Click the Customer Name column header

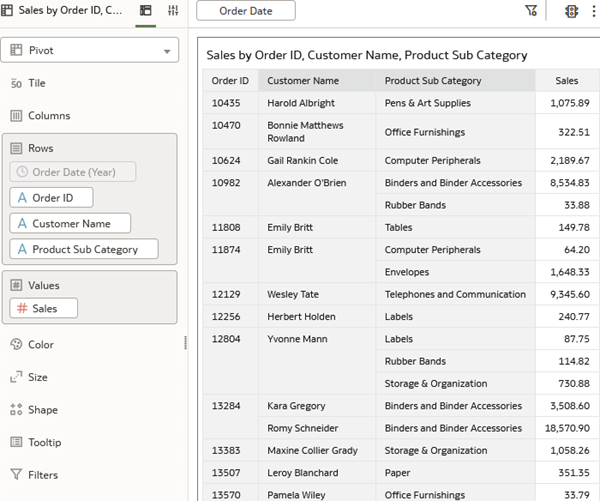(x=303, y=81)
